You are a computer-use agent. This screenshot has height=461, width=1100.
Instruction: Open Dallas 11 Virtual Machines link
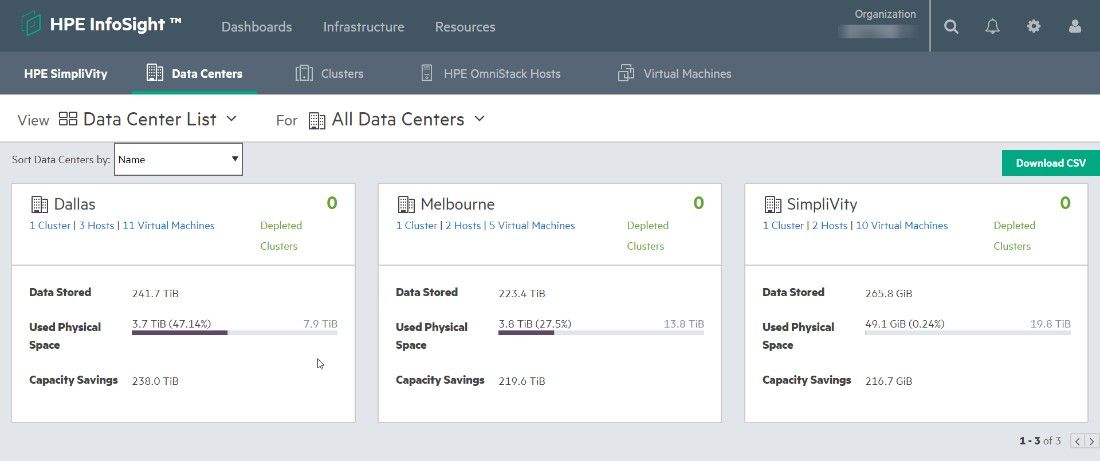(168, 225)
